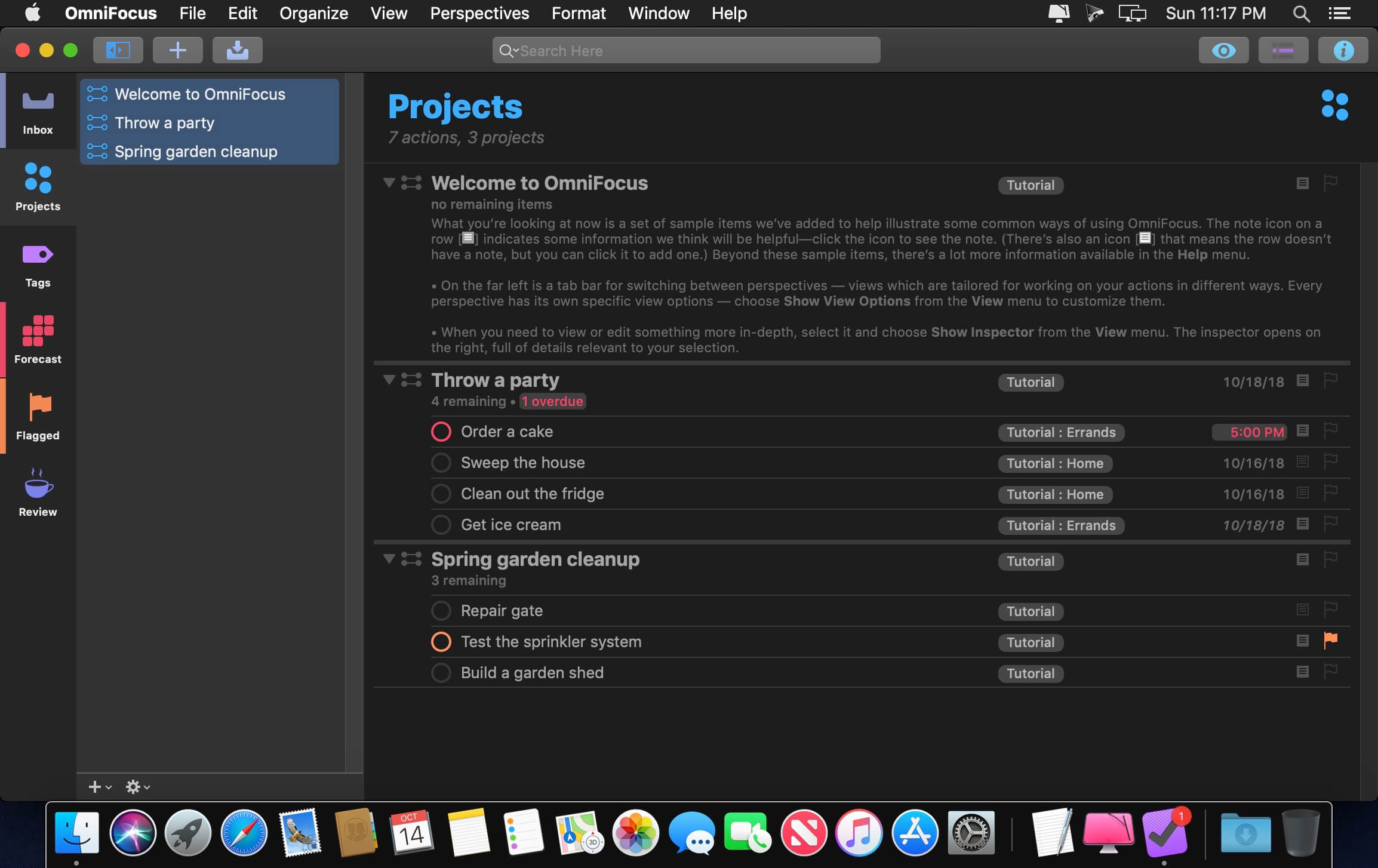
Task: Click the sync/download toolbar button
Action: [x=237, y=49]
